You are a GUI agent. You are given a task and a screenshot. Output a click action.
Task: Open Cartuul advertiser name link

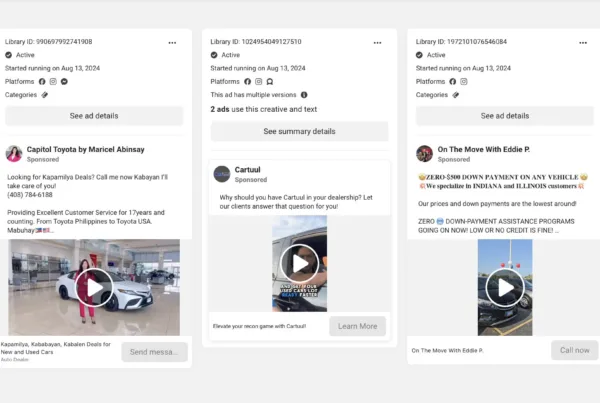tap(248, 170)
